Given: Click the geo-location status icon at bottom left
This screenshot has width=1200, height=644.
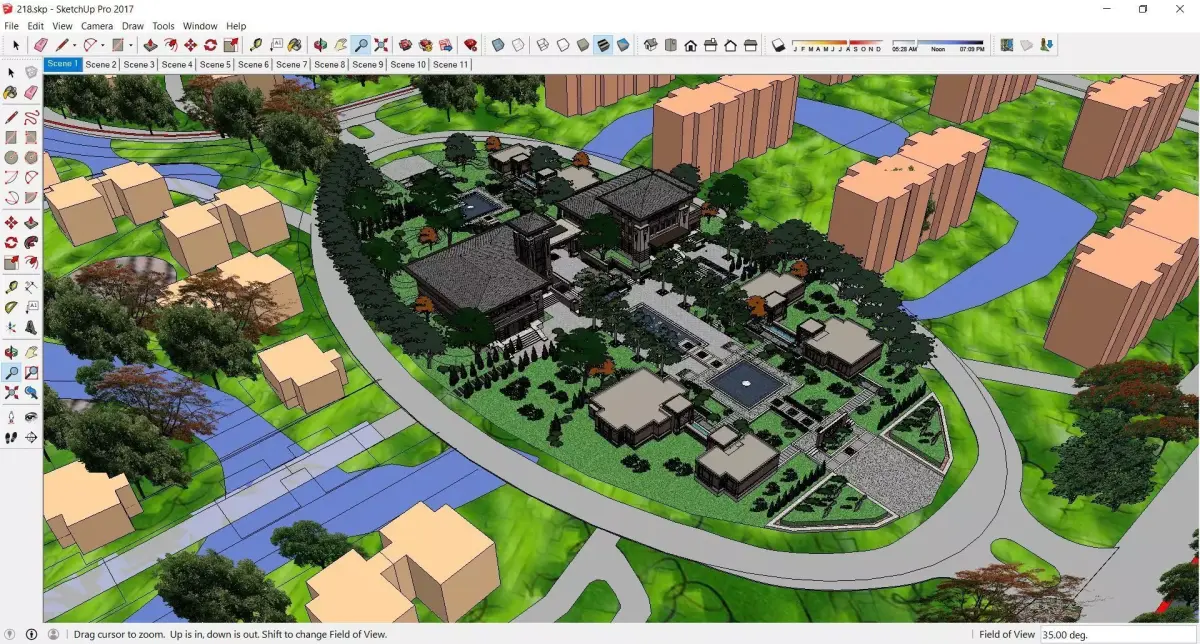Looking at the screenshot, I should click(x=12, y=634).
